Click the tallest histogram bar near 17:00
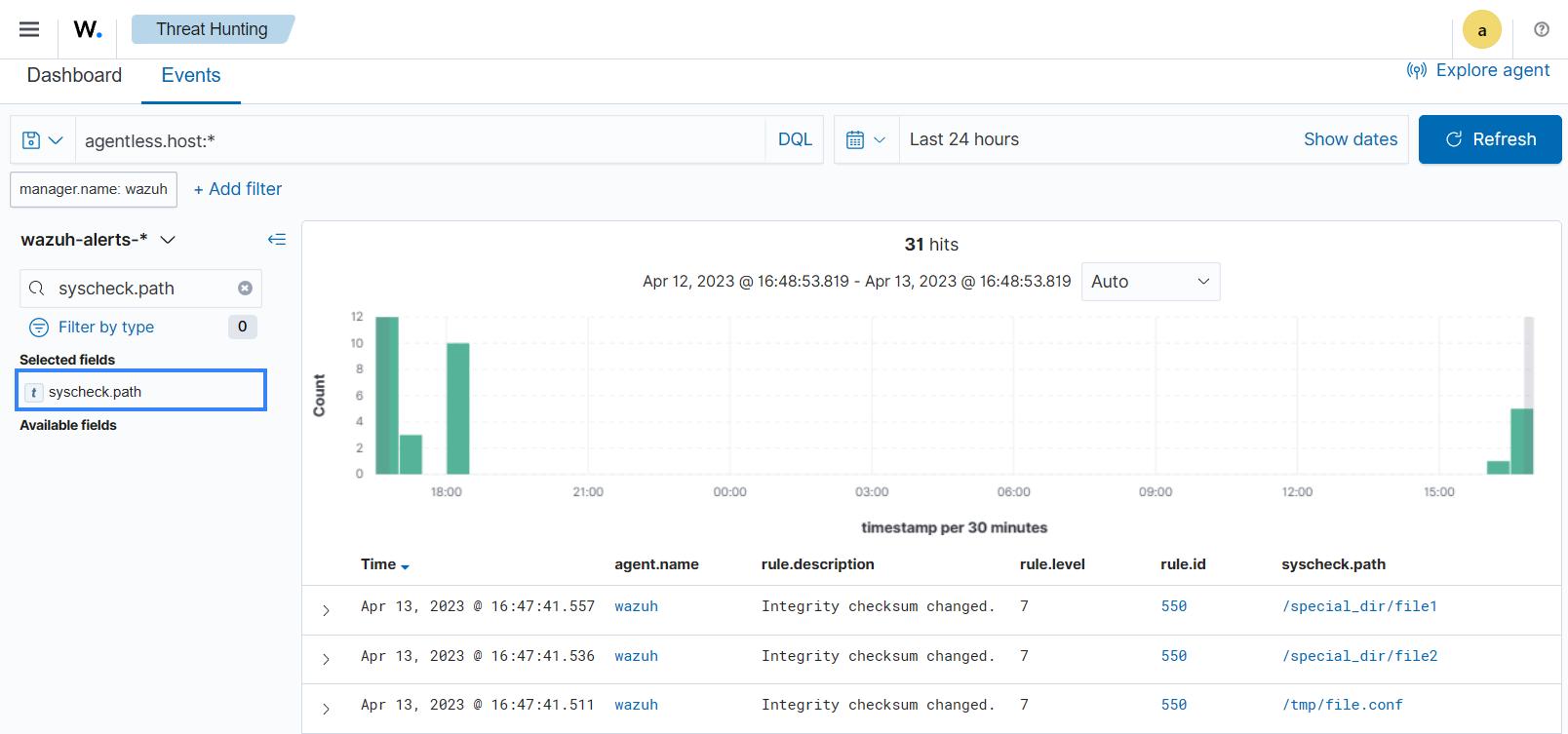The width and height of the screenshot is (1568, 734). (387, 396)
